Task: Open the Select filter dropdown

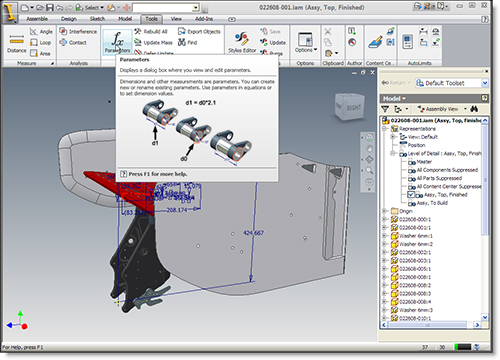Action: [x=102, y=7]
